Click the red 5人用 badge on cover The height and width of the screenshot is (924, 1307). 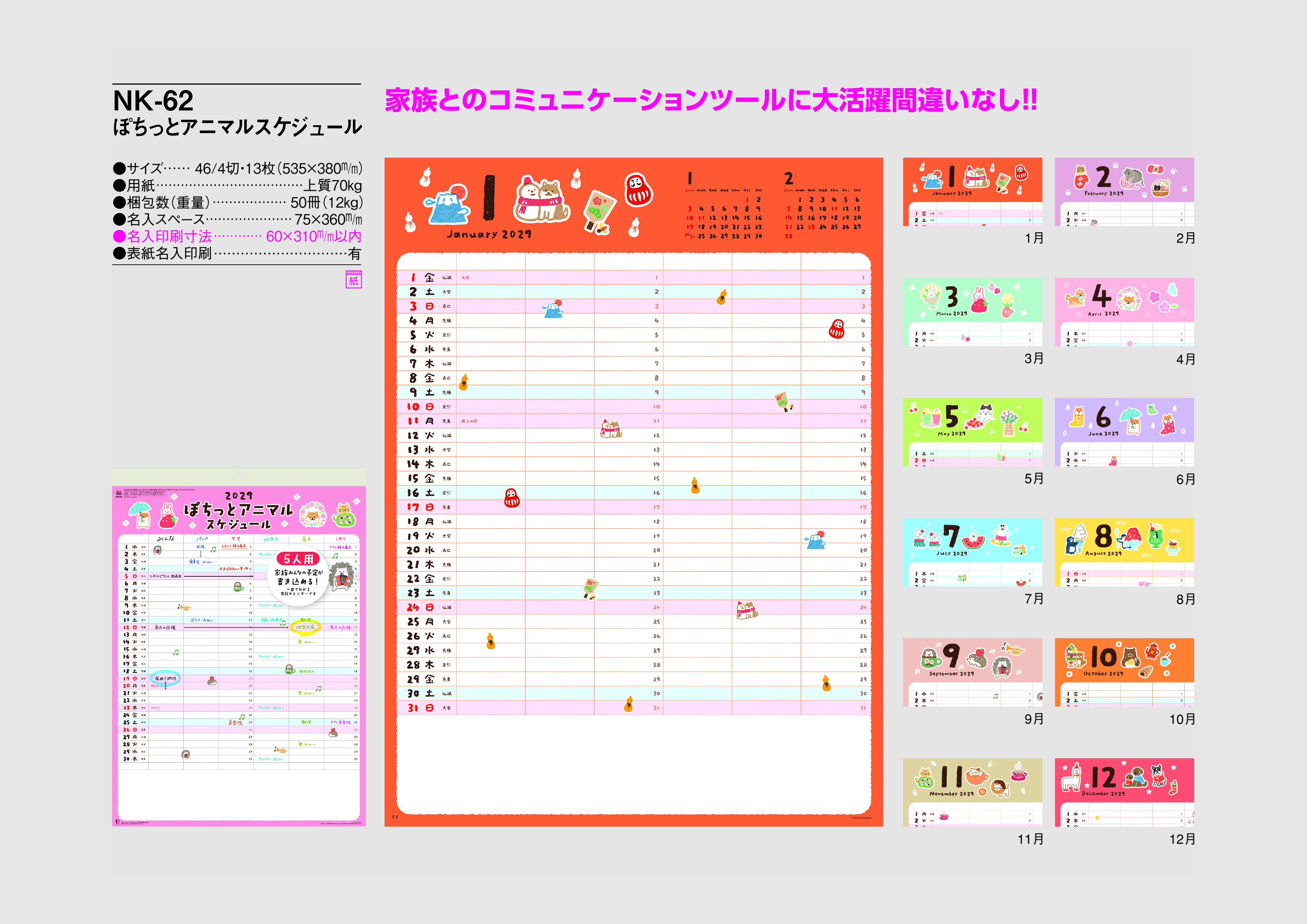[x=298, y=559]
